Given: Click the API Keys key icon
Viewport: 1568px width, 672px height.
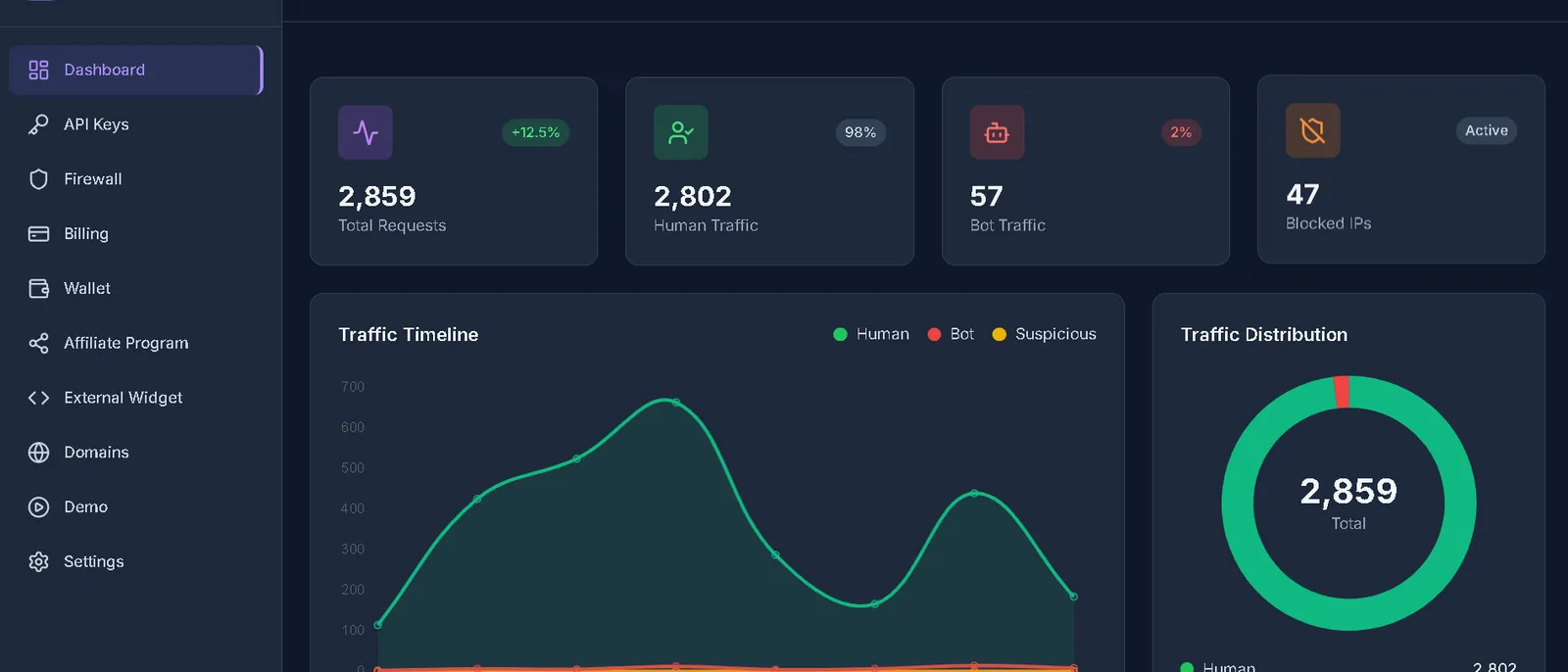Looking at the screenshot, I should [38, 124].
